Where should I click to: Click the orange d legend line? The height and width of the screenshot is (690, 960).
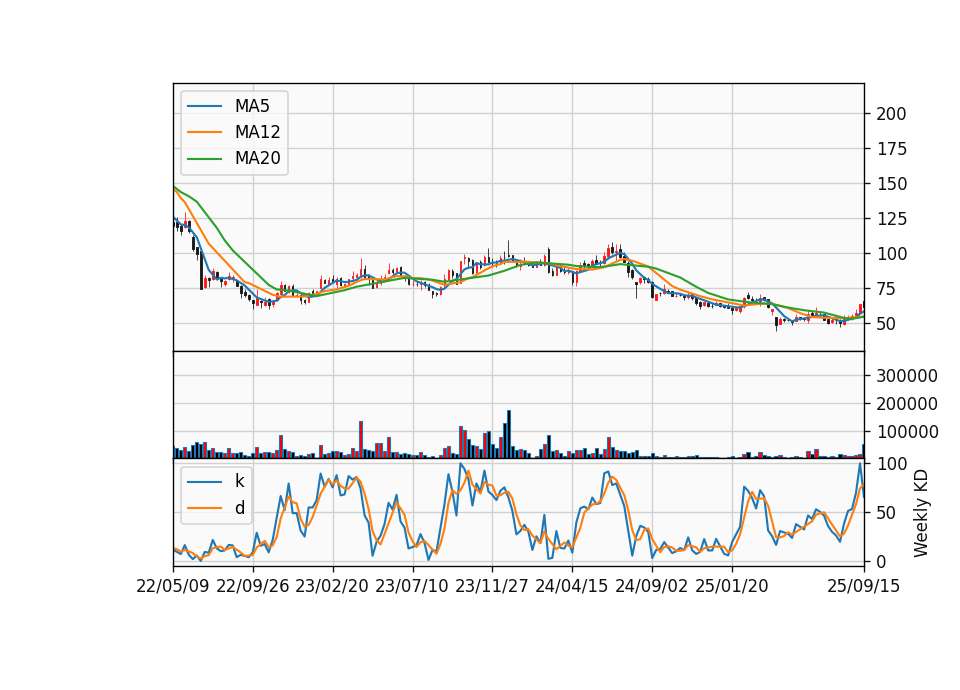[204, 508]
